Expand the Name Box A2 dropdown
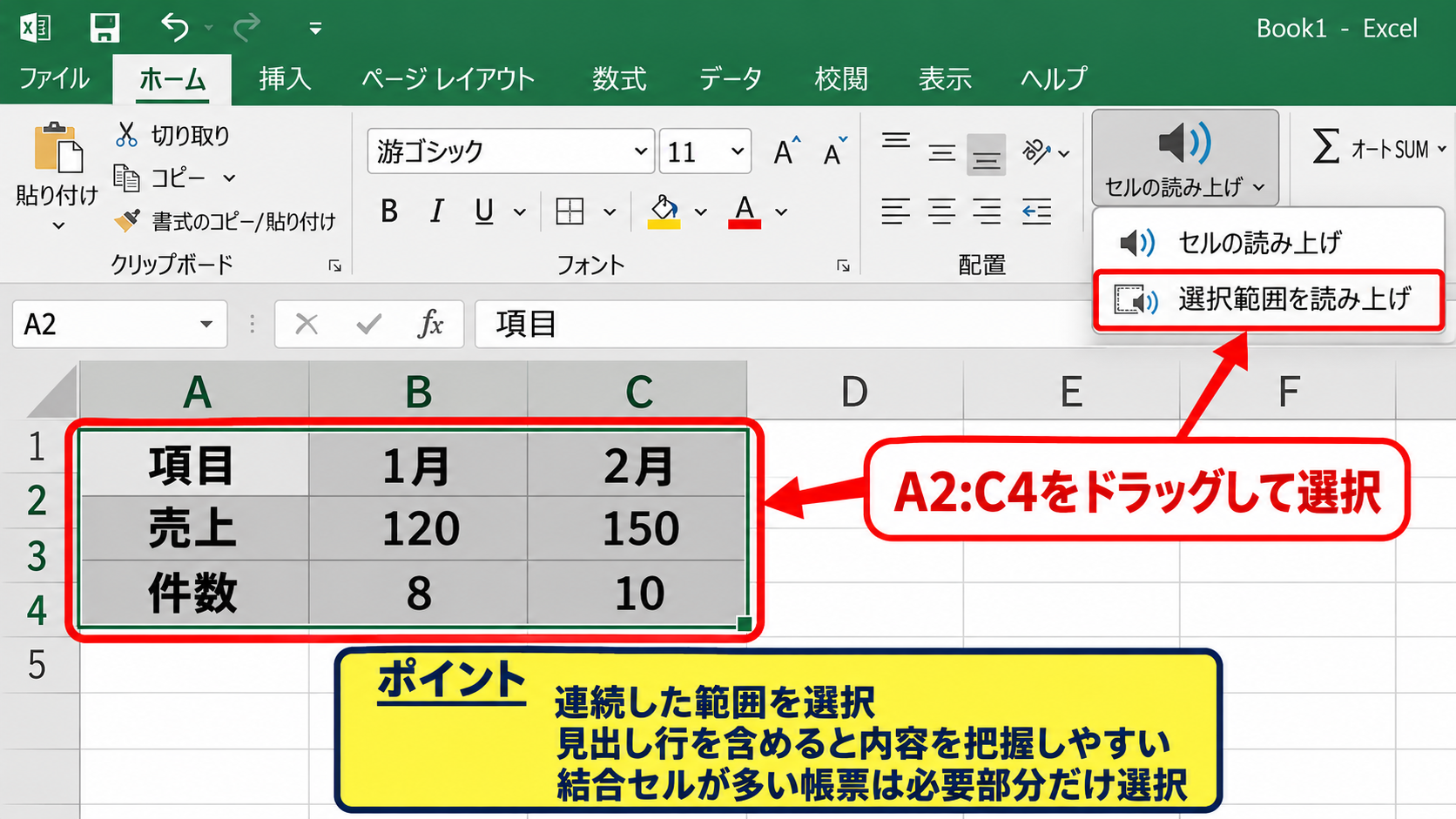 (206, 325)
